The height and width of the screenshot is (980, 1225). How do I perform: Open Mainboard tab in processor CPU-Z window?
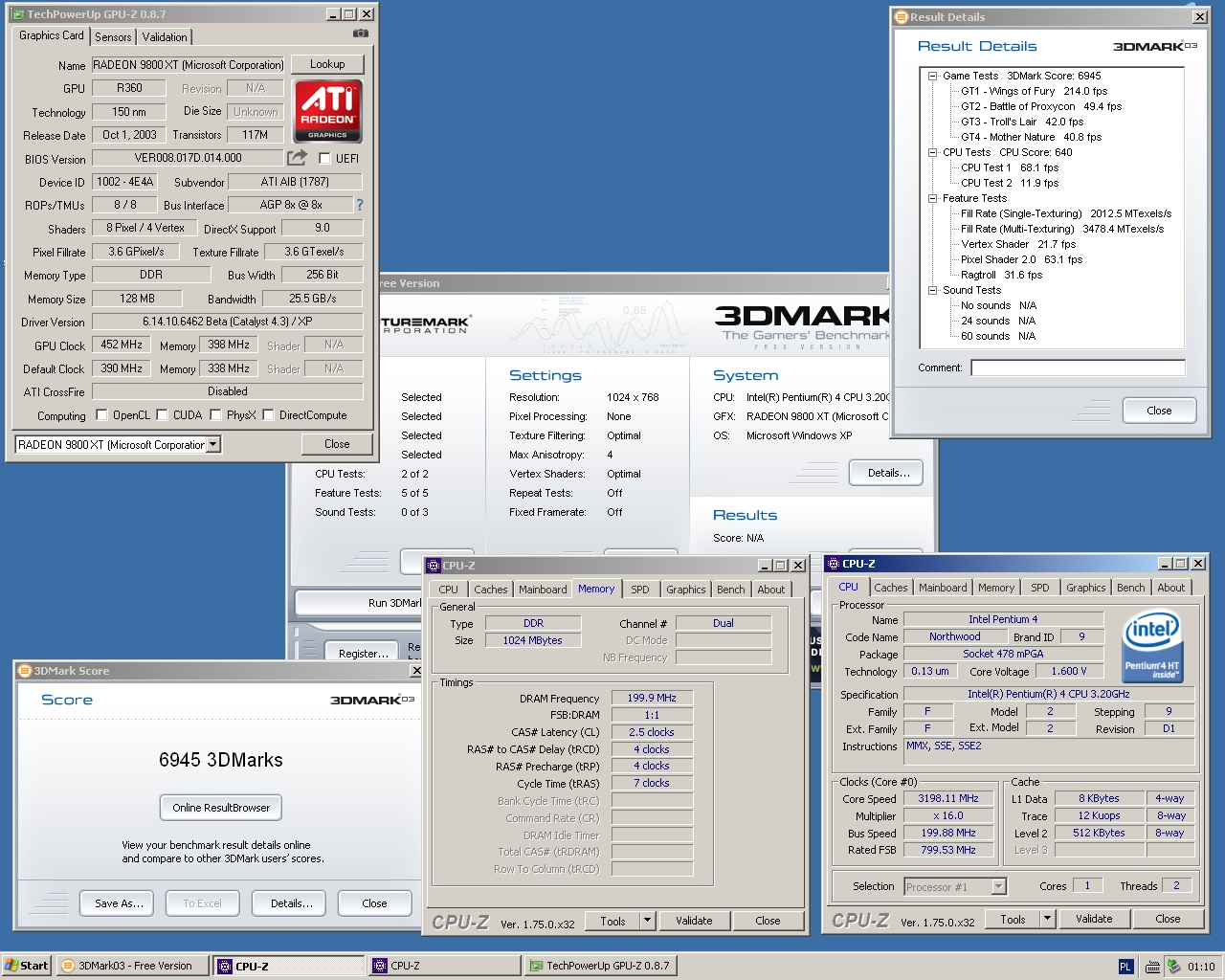[943, 588]
